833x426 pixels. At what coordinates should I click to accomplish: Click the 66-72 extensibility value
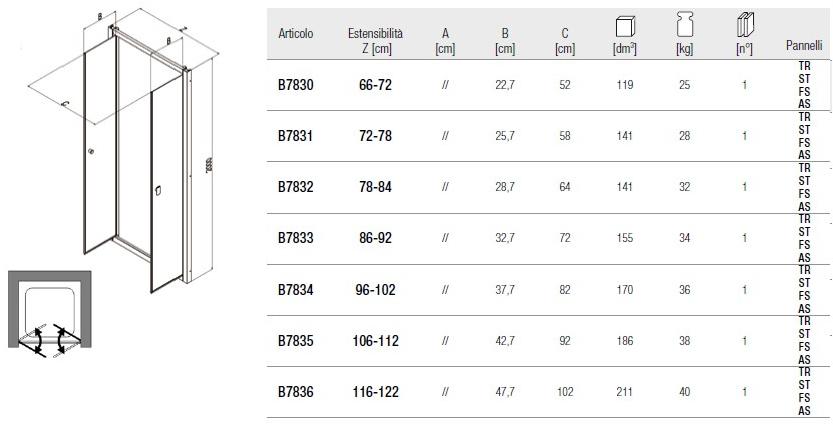pyautogui.click(x=375, y=86)
